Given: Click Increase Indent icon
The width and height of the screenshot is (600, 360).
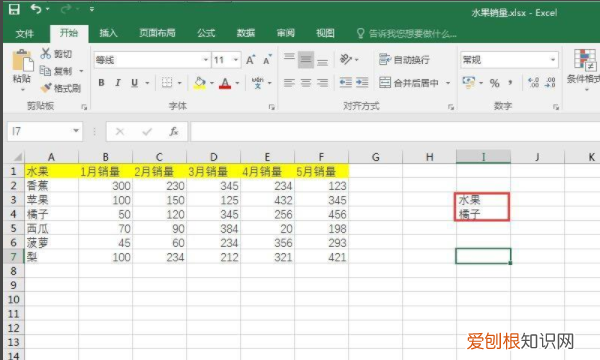Looking at the screenshot, I should click(362, 83).
